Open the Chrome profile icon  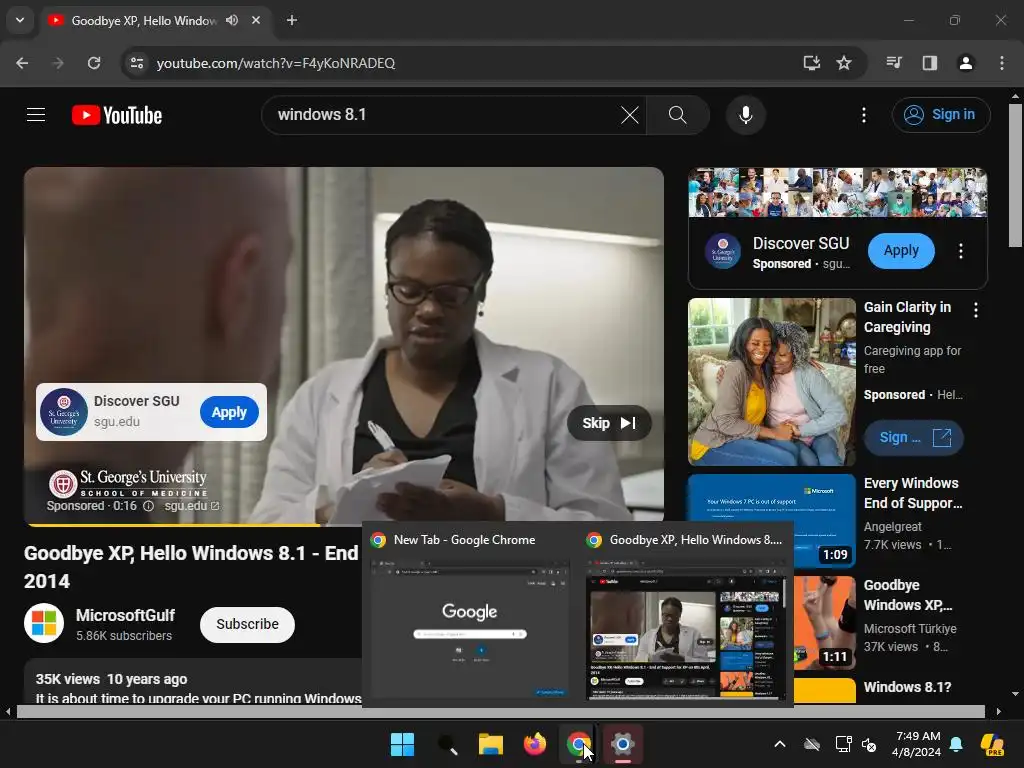click(965, 63)
